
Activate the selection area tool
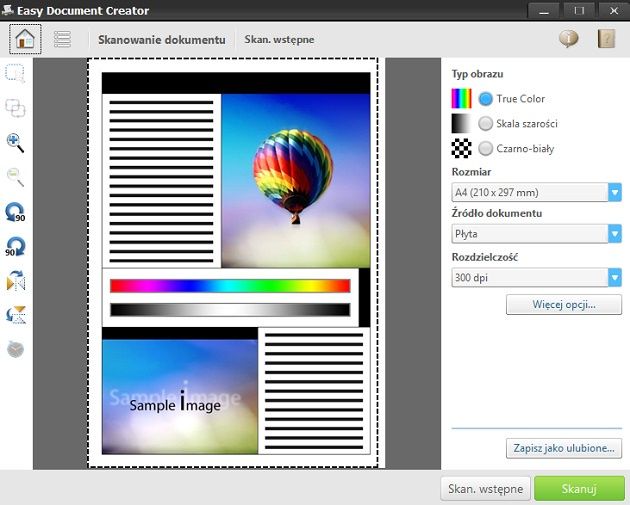(x=15, y=74)
